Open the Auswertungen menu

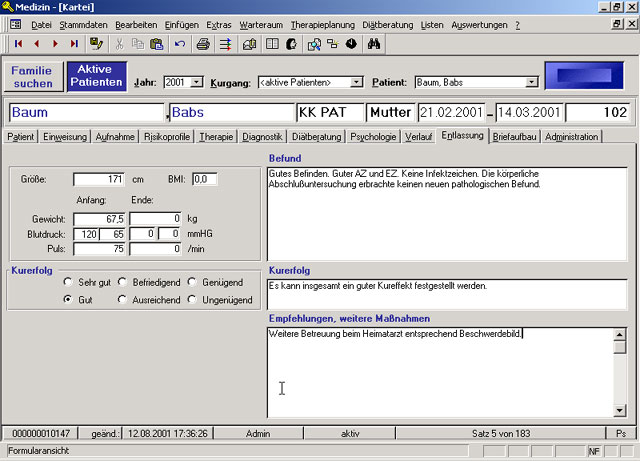pos(479,25)
